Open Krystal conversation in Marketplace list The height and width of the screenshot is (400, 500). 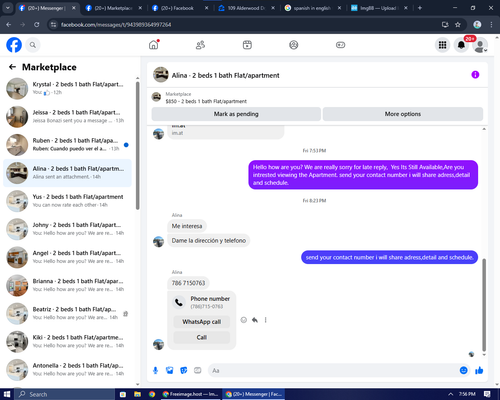click(x=67, y=89)
